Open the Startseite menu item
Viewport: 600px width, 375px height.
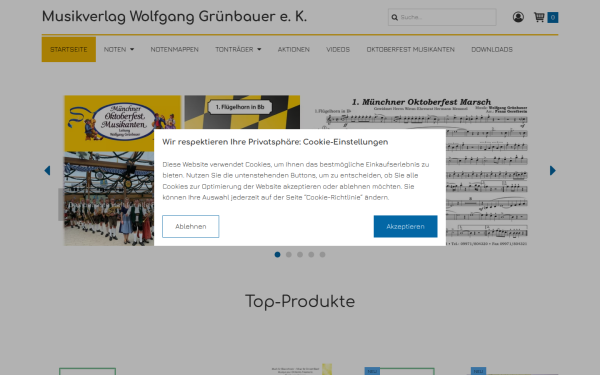coord(69,49)
